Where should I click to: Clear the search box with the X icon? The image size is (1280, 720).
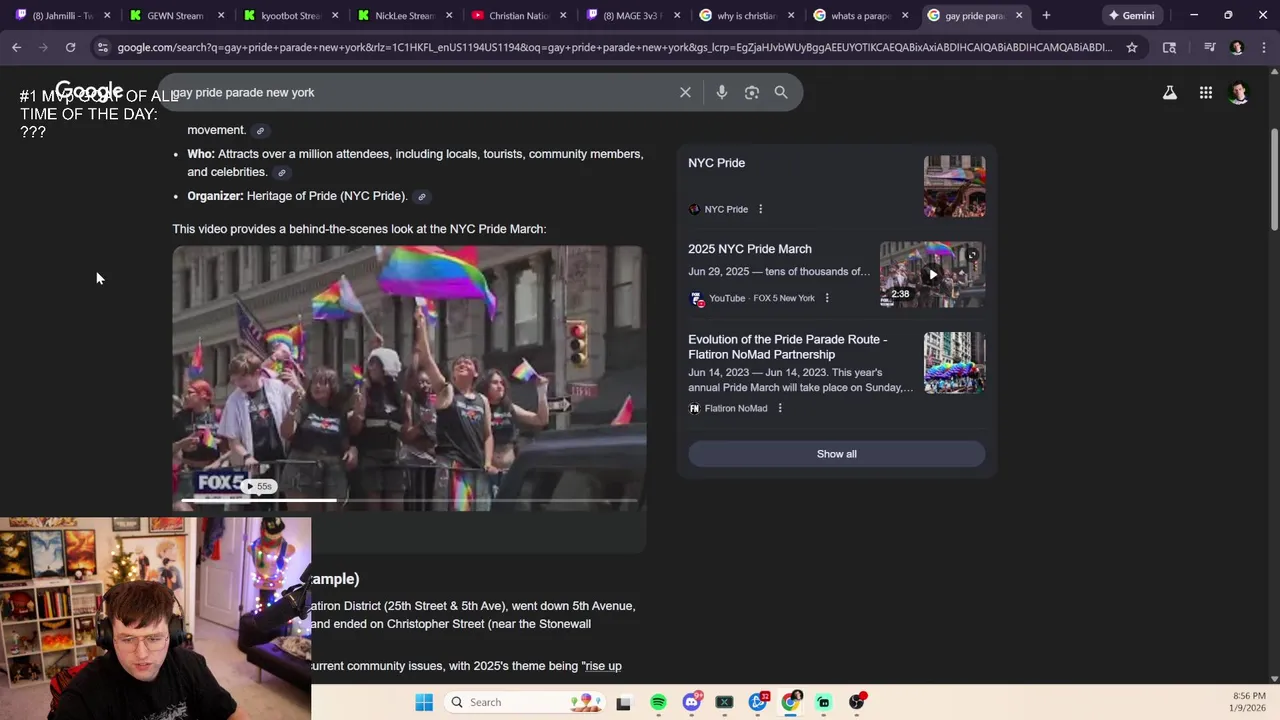coord(685,92)
